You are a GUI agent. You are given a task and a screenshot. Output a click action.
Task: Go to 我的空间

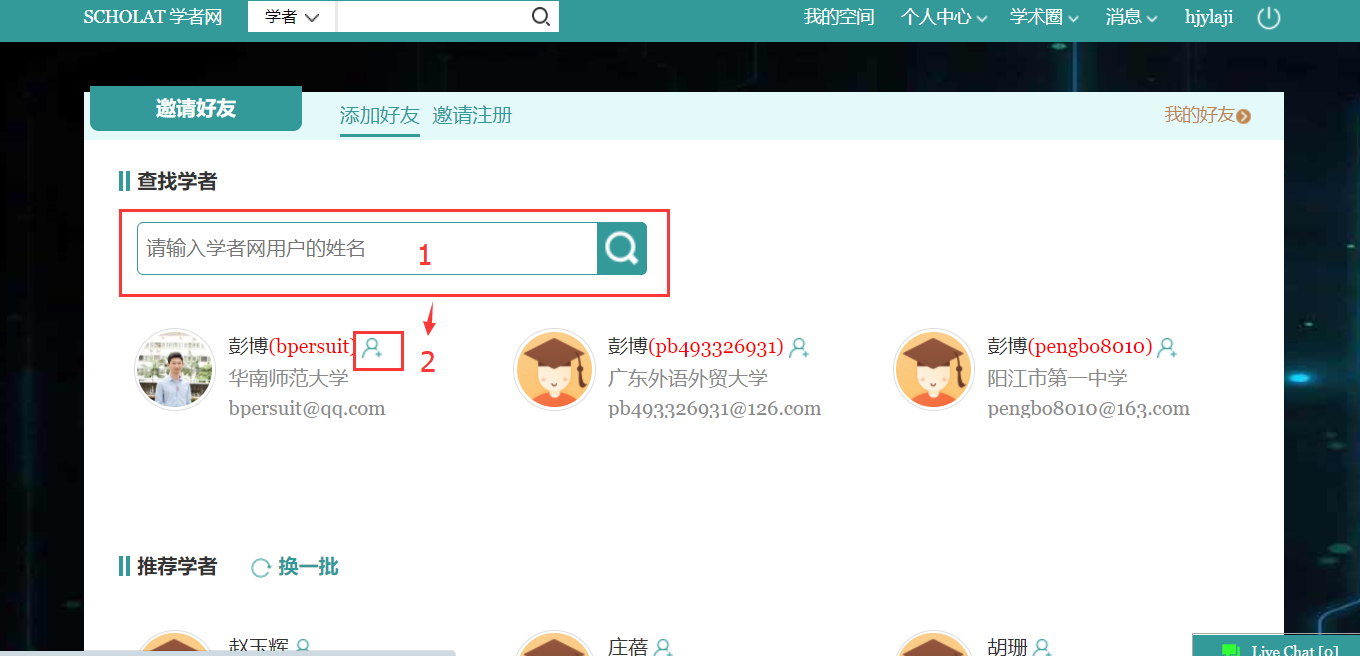pos(838,17)
